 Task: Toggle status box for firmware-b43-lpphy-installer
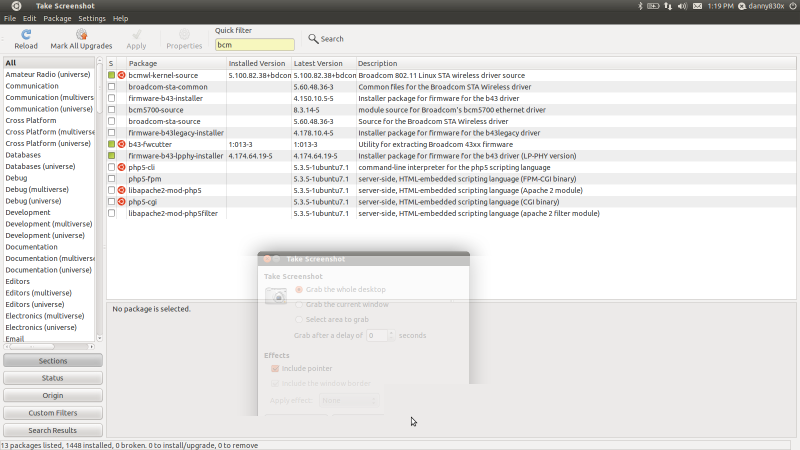click(111, 156)
